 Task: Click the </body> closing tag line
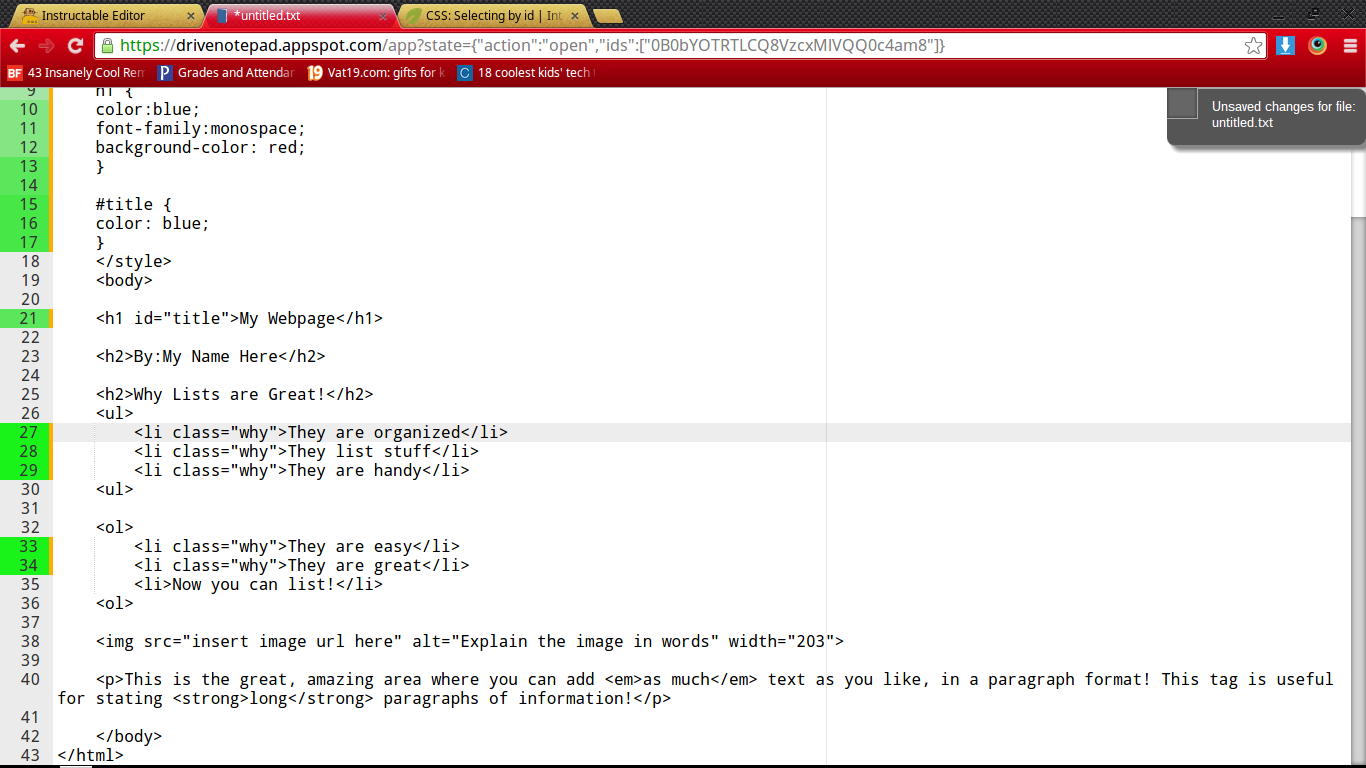coord(129,736)
